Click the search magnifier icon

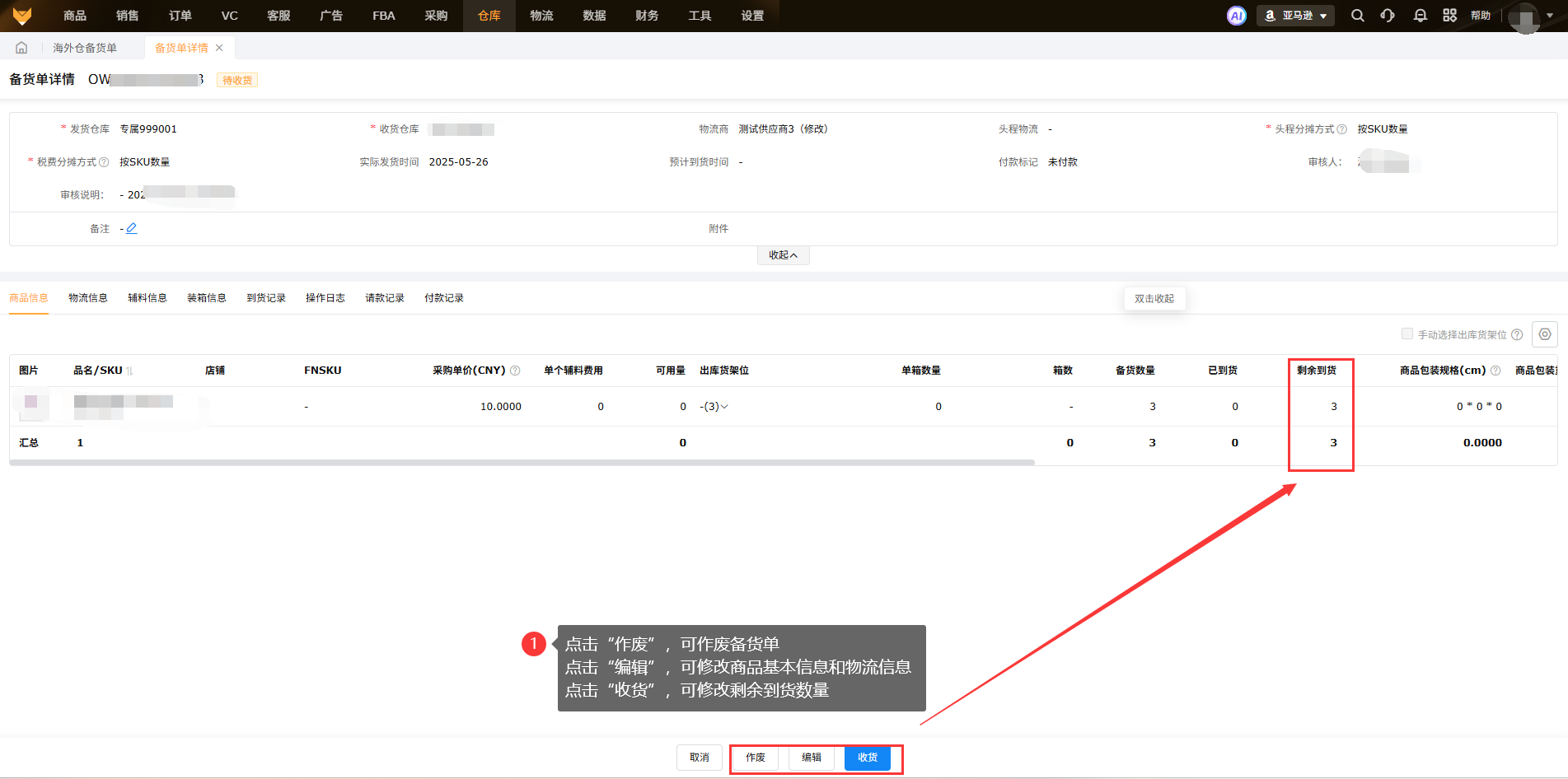point(1357,16)
